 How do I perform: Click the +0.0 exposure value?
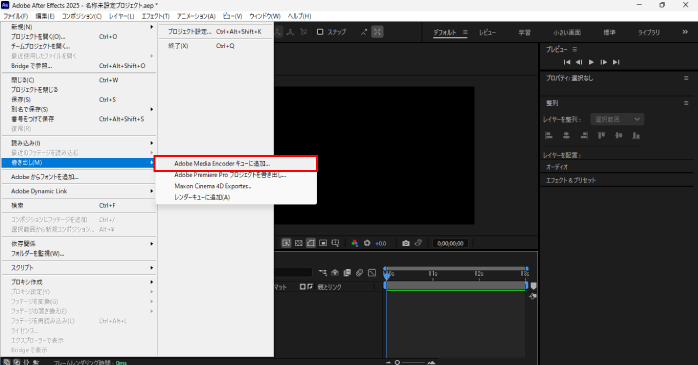tap(381, 243)
